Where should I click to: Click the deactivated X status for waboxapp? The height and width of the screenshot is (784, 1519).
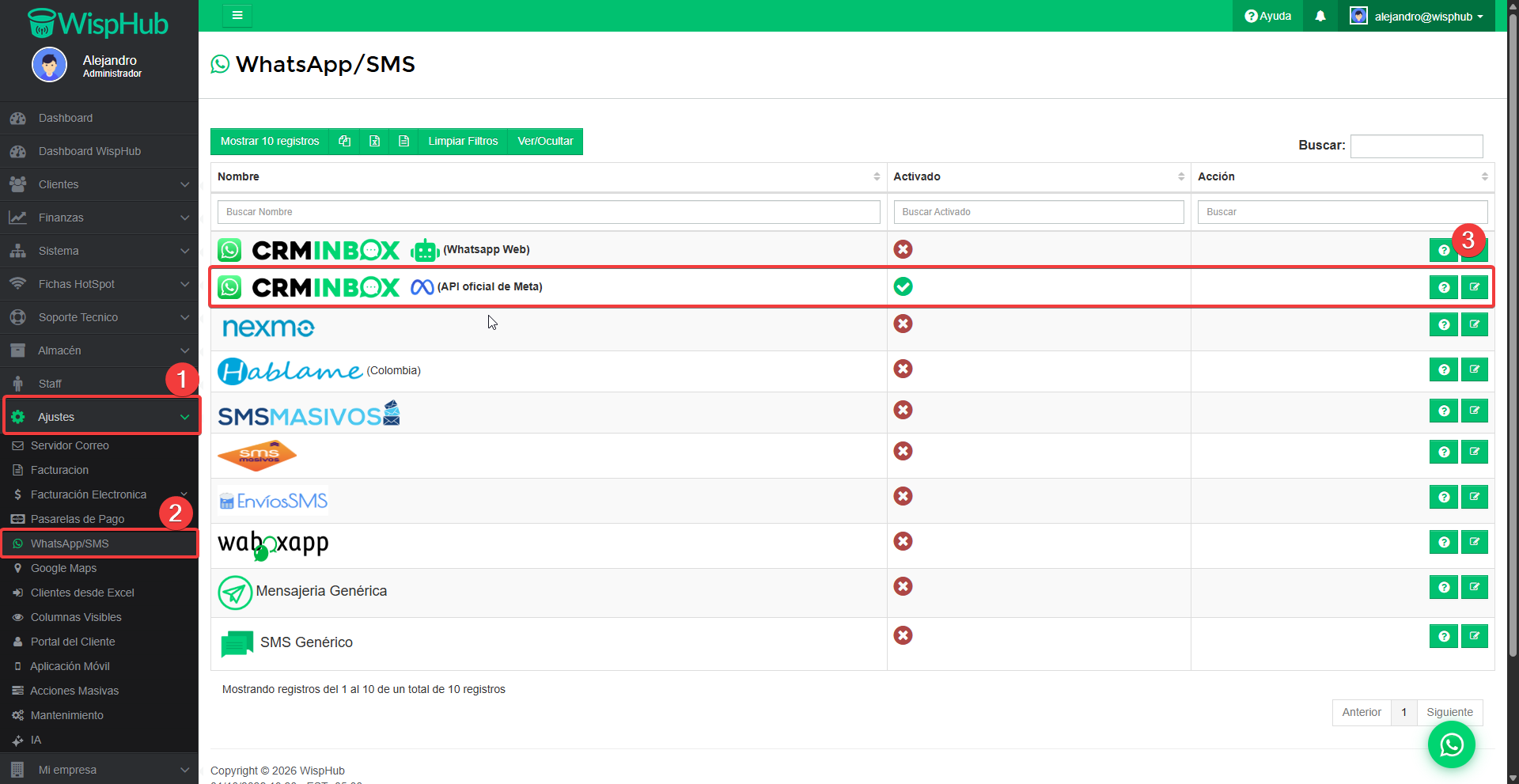903,541
